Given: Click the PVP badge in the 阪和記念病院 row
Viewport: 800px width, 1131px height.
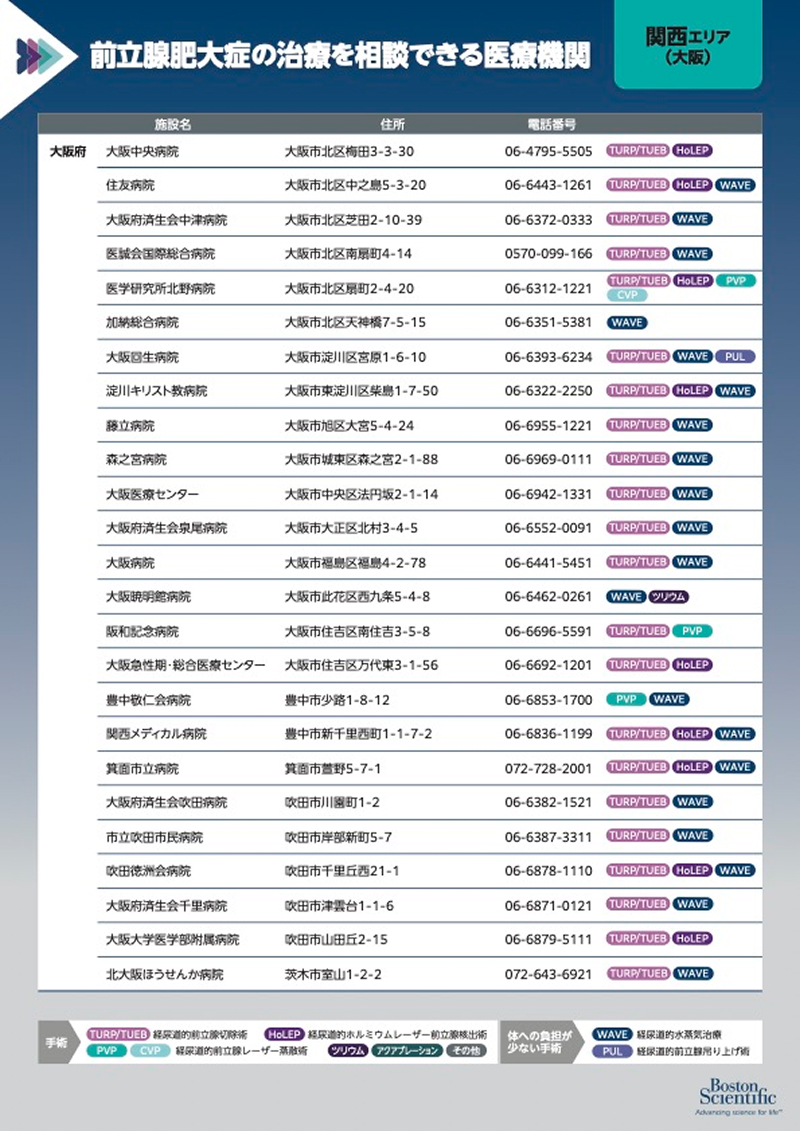Looking at the screenshot, I should pyautogui.click(x=692, y=632).
